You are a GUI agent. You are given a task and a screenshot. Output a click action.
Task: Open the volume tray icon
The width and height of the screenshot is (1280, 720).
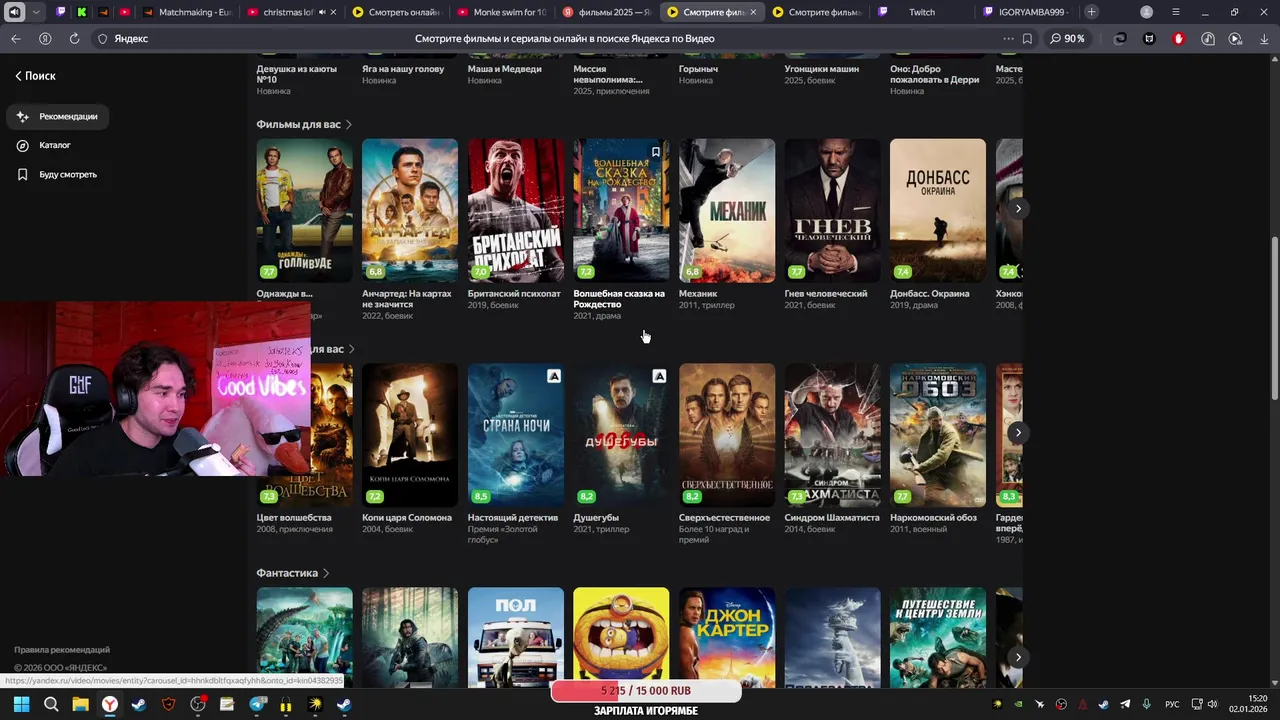click(x=1211, y=704)
